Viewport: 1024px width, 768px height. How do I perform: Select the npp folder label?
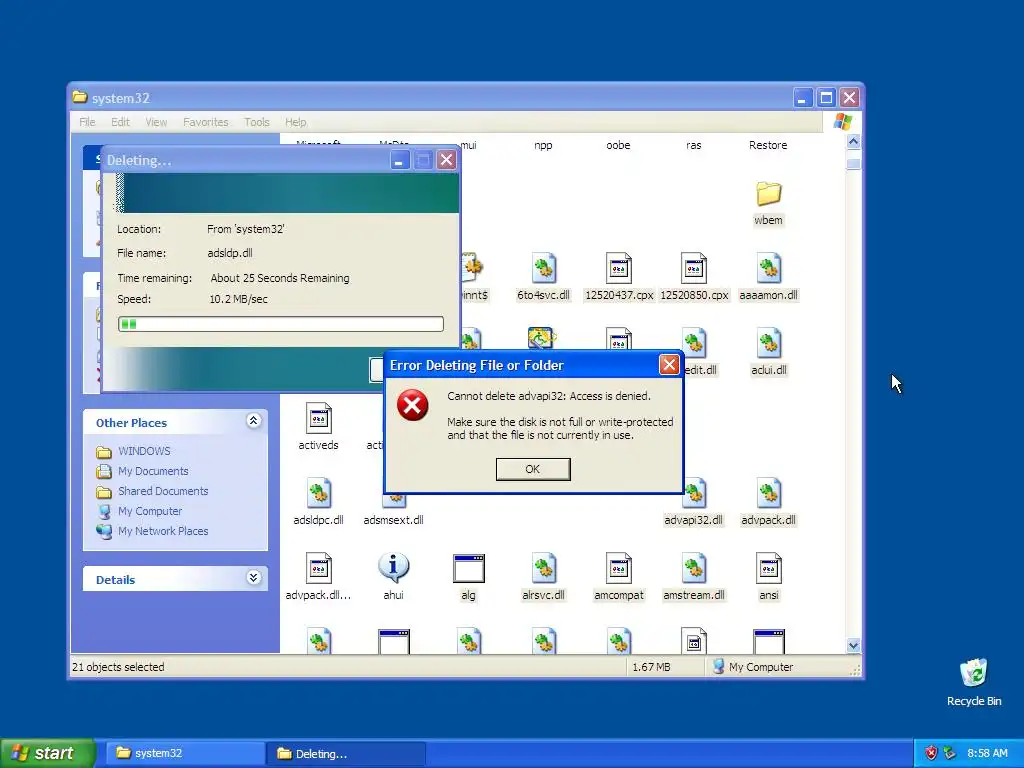coord(543,145)
